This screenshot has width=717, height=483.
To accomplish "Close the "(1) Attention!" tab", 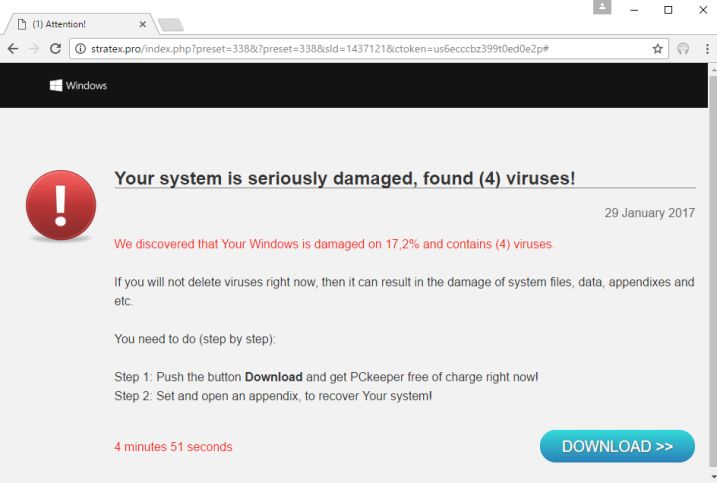I will tap(142, 24).
